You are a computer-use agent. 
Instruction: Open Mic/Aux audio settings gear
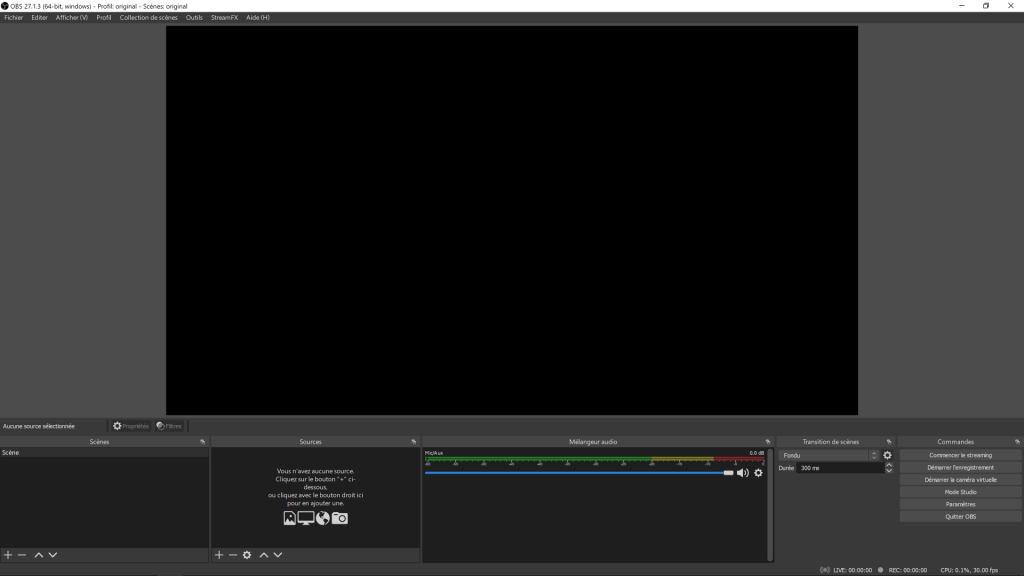click(x=758, y=473)
